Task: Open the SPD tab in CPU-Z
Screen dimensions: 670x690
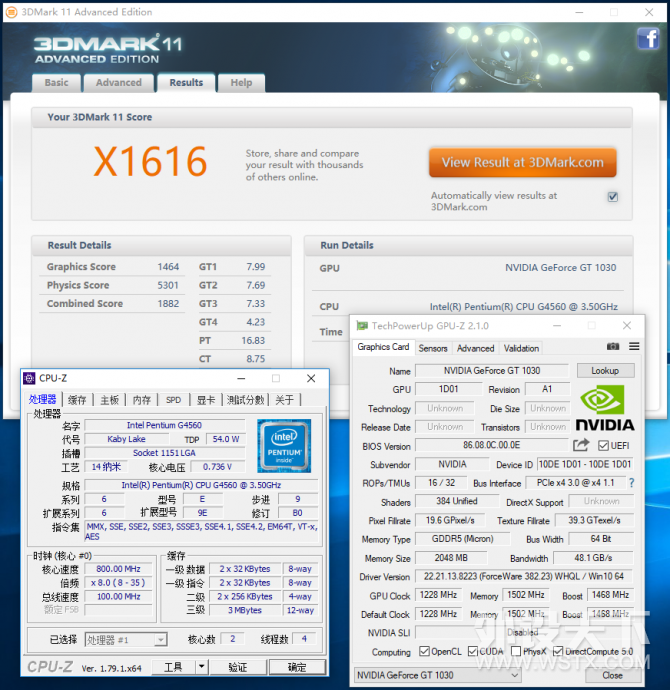Action: (x=173, y=400)
